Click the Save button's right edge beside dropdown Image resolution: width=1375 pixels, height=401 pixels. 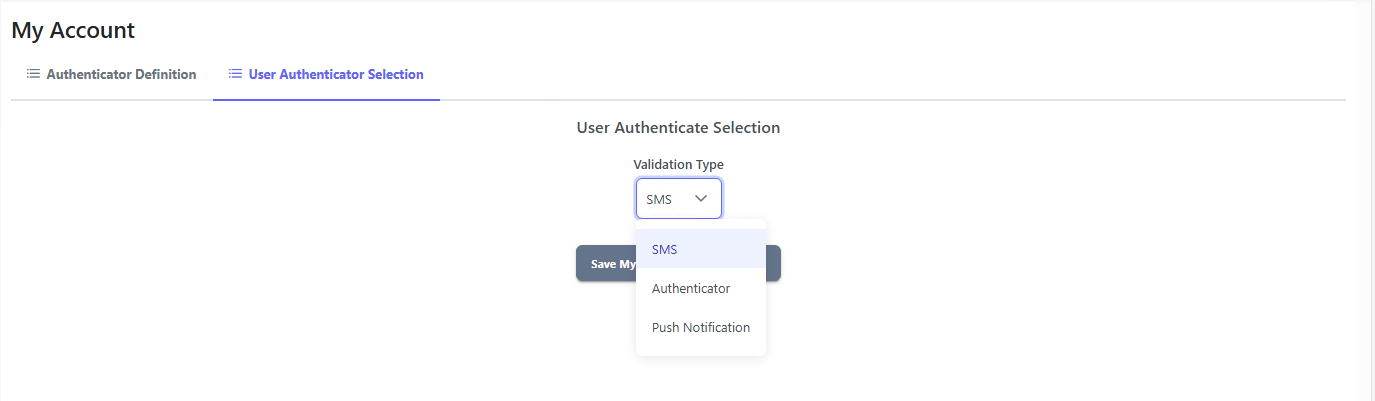[x=774, y=263]
